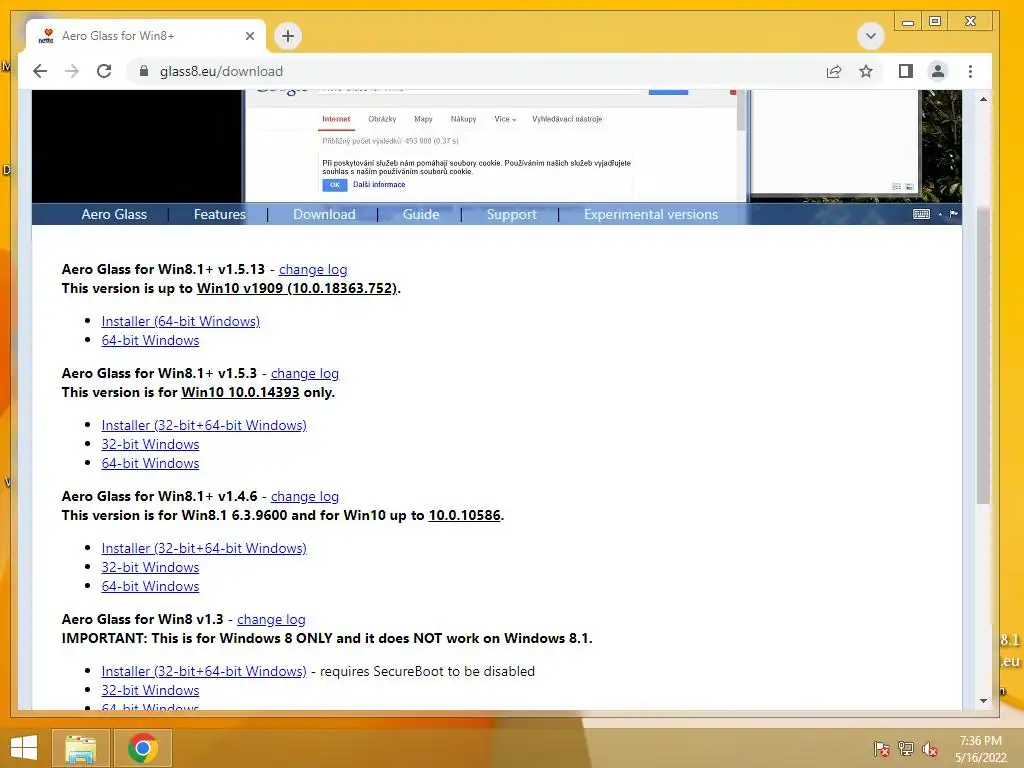Download 64-bit Windows under v1.4.6
This screenshot has width=1024, height=768.
(150, 586)
